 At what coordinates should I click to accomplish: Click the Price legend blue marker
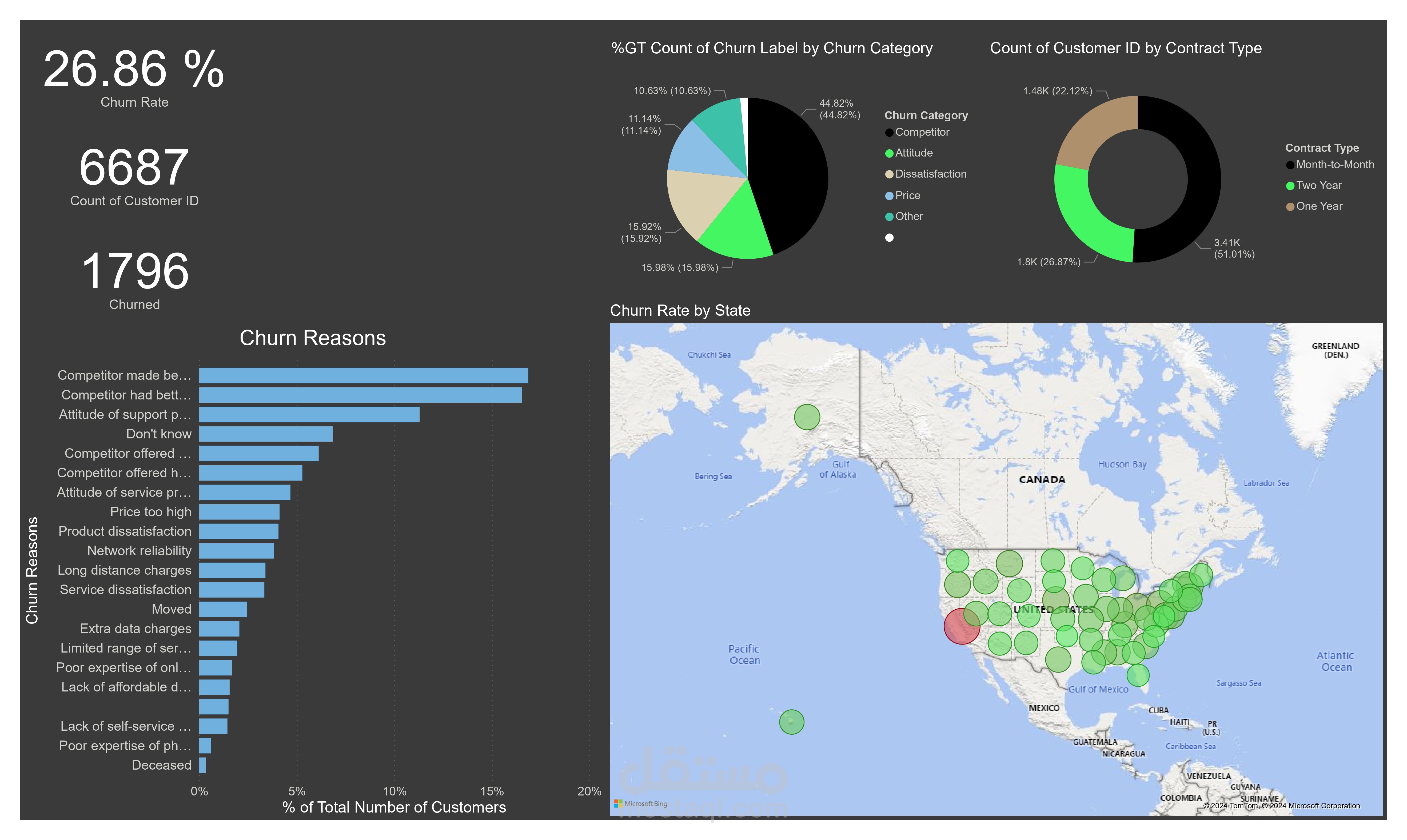[889, 196]
